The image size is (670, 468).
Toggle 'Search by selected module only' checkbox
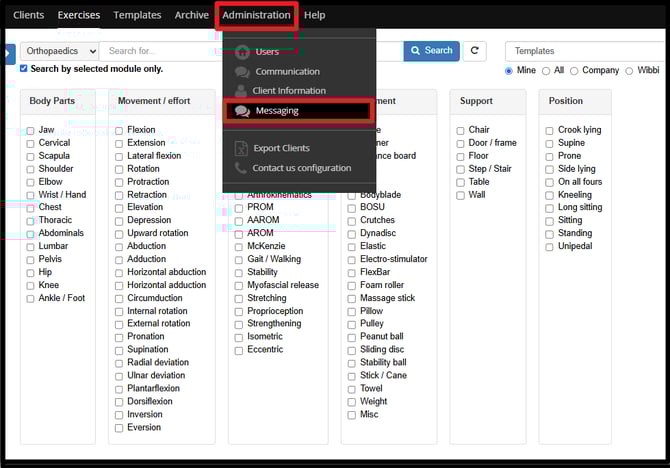[x=24, y=69]
